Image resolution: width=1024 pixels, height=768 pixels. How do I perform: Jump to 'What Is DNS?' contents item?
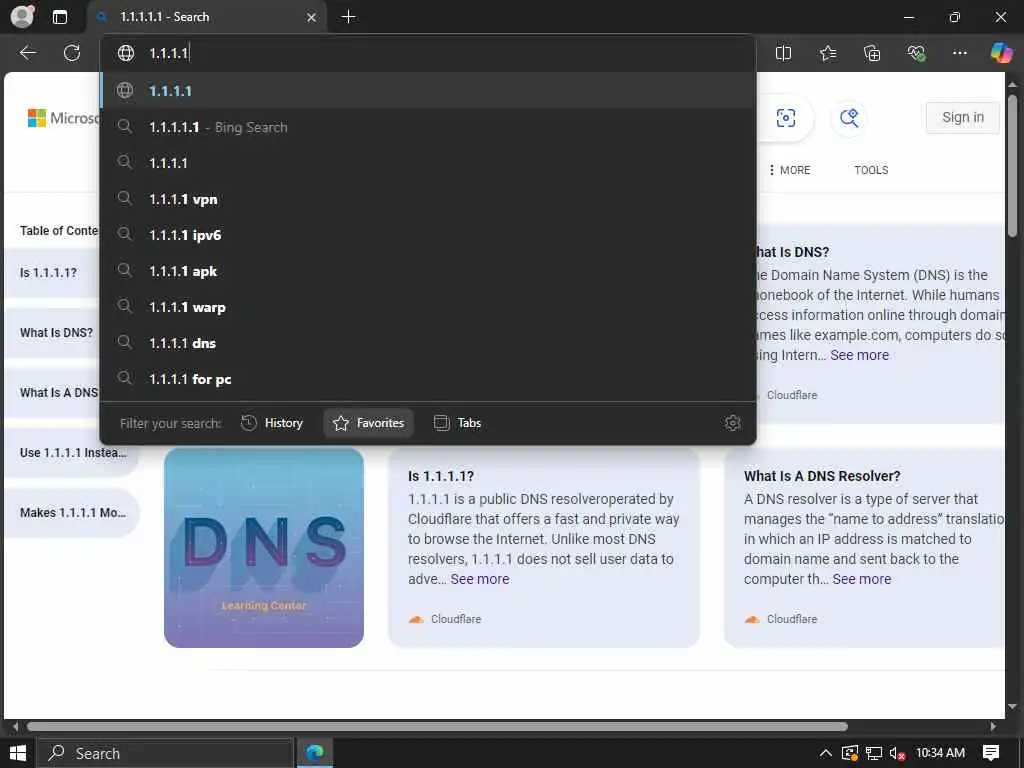coord(52,332)
